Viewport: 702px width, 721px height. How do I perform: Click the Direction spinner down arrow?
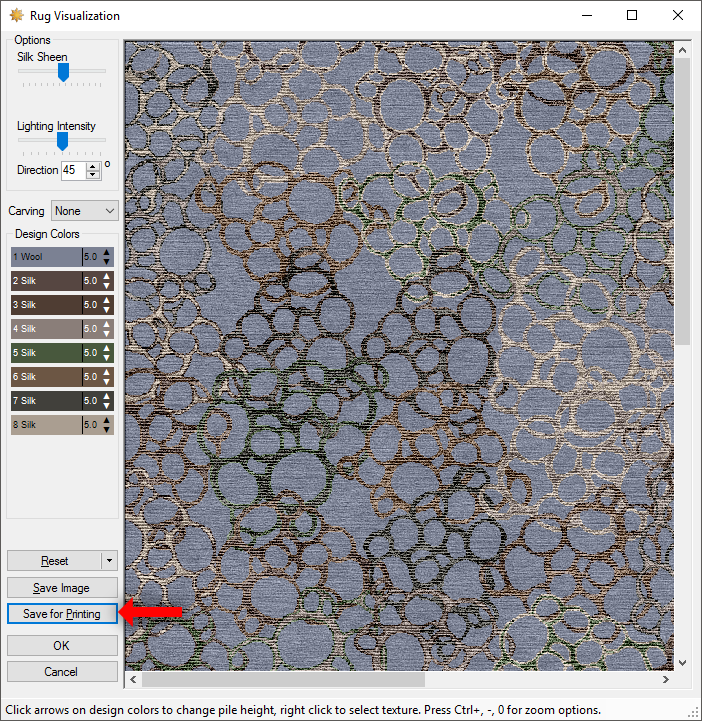pos(93,175)
